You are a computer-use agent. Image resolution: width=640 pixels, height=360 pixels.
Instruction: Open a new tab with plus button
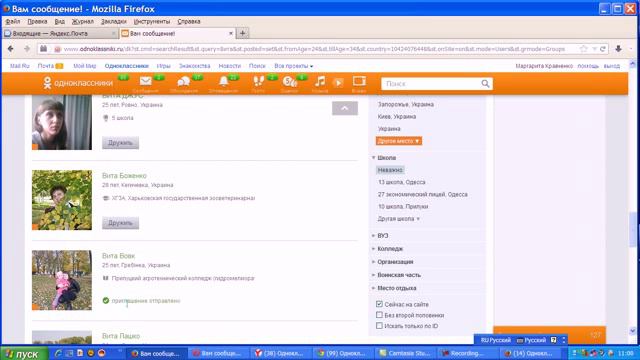(x=242, y=33)
